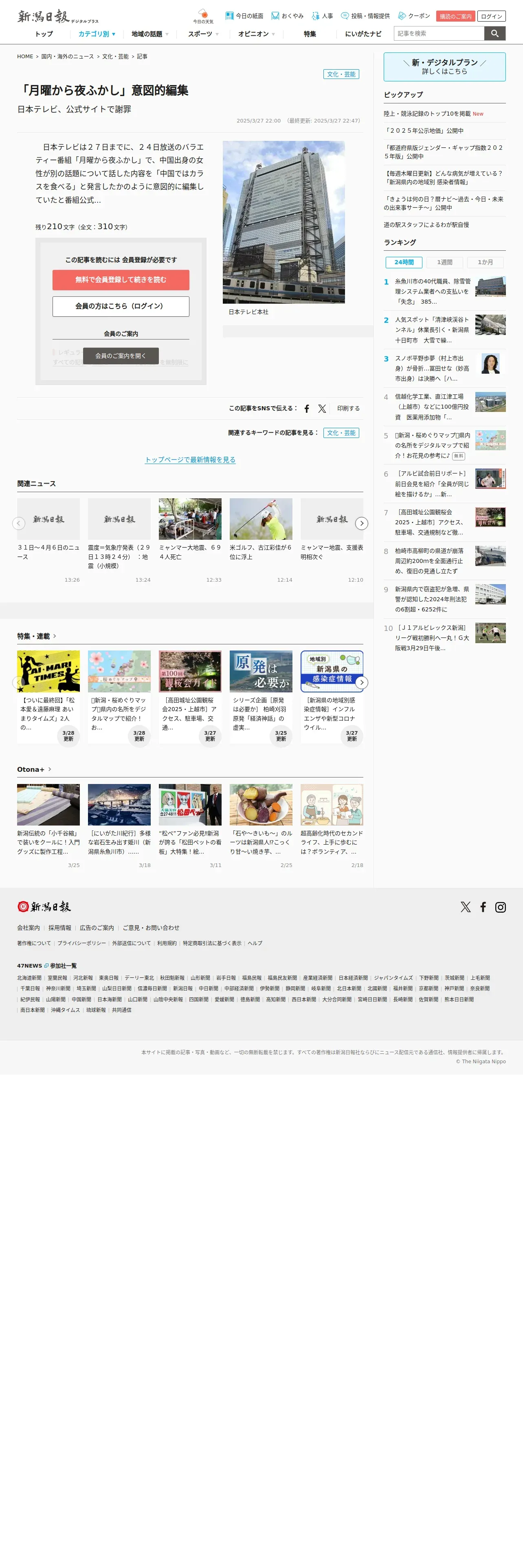523x1568 pixels.
Task: Go to previous related news arrow
Action: click(x=19, y=523)
